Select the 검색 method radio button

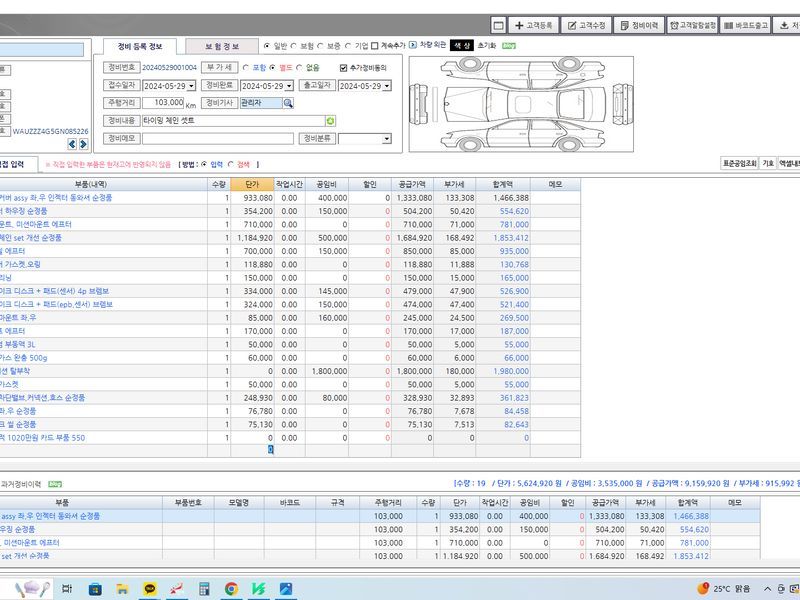(x=231, y=164)
